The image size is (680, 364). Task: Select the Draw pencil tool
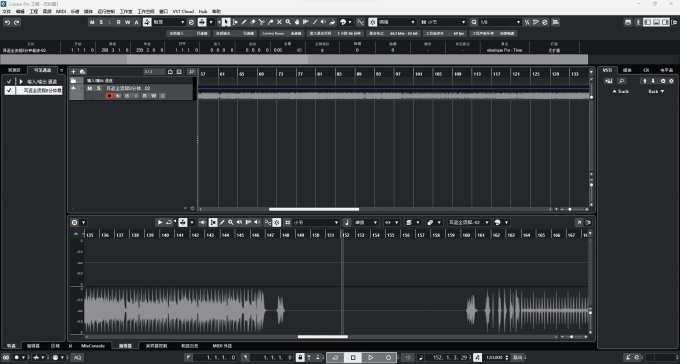[x=244, y=22]
